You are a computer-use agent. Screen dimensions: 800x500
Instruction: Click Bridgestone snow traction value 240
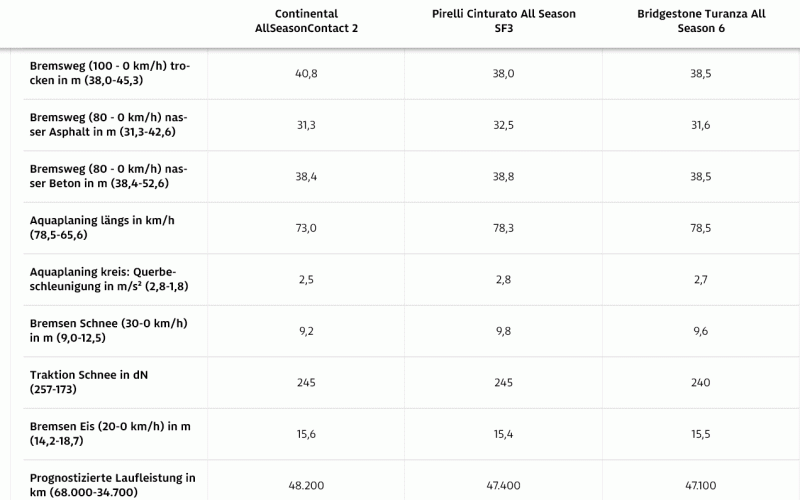(701, 382)
